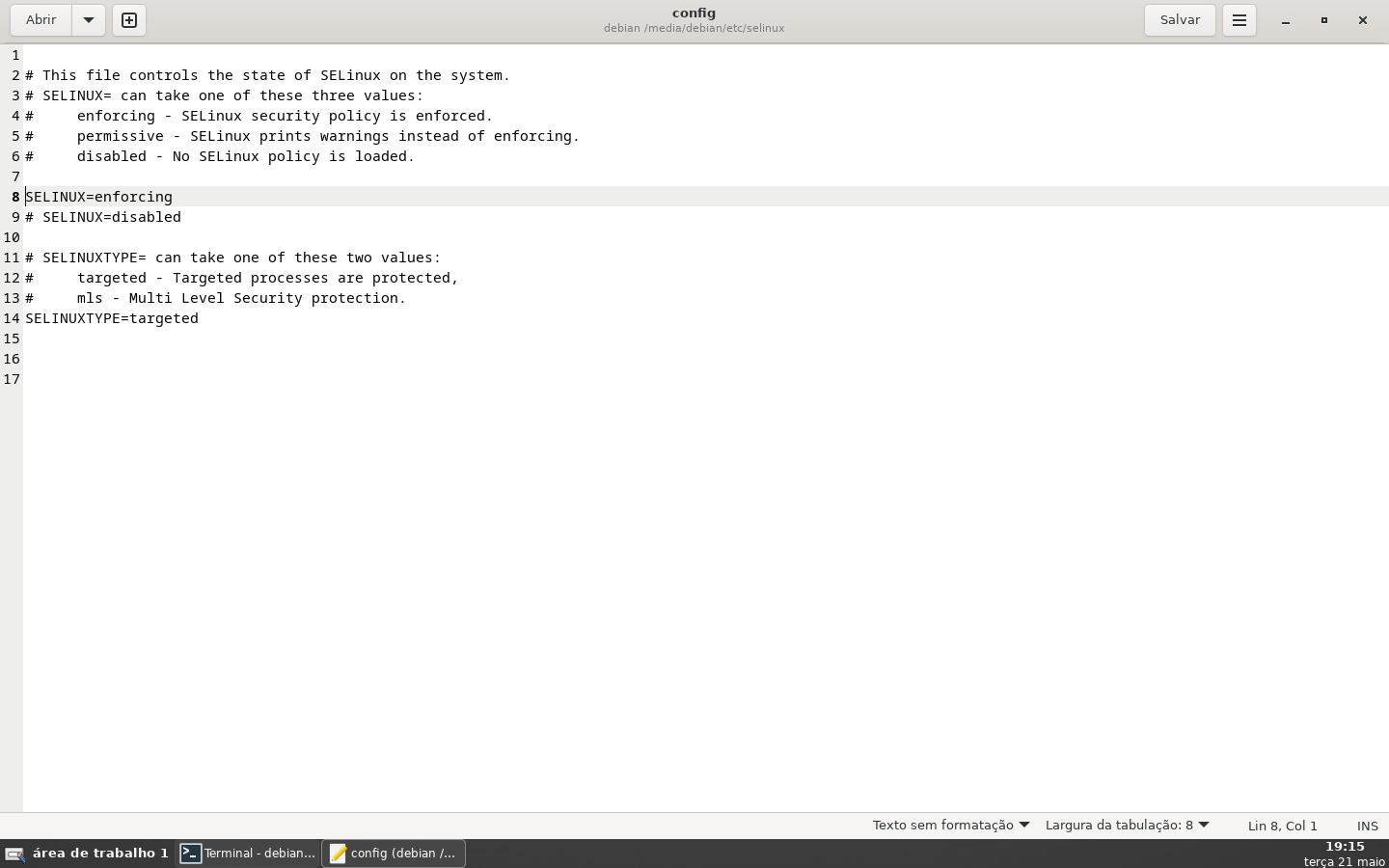Image resolution: width=1389 pixels, height=868 pixels.
Task: Click line number 17 in gutter
Action: click(x=12, y=379)
